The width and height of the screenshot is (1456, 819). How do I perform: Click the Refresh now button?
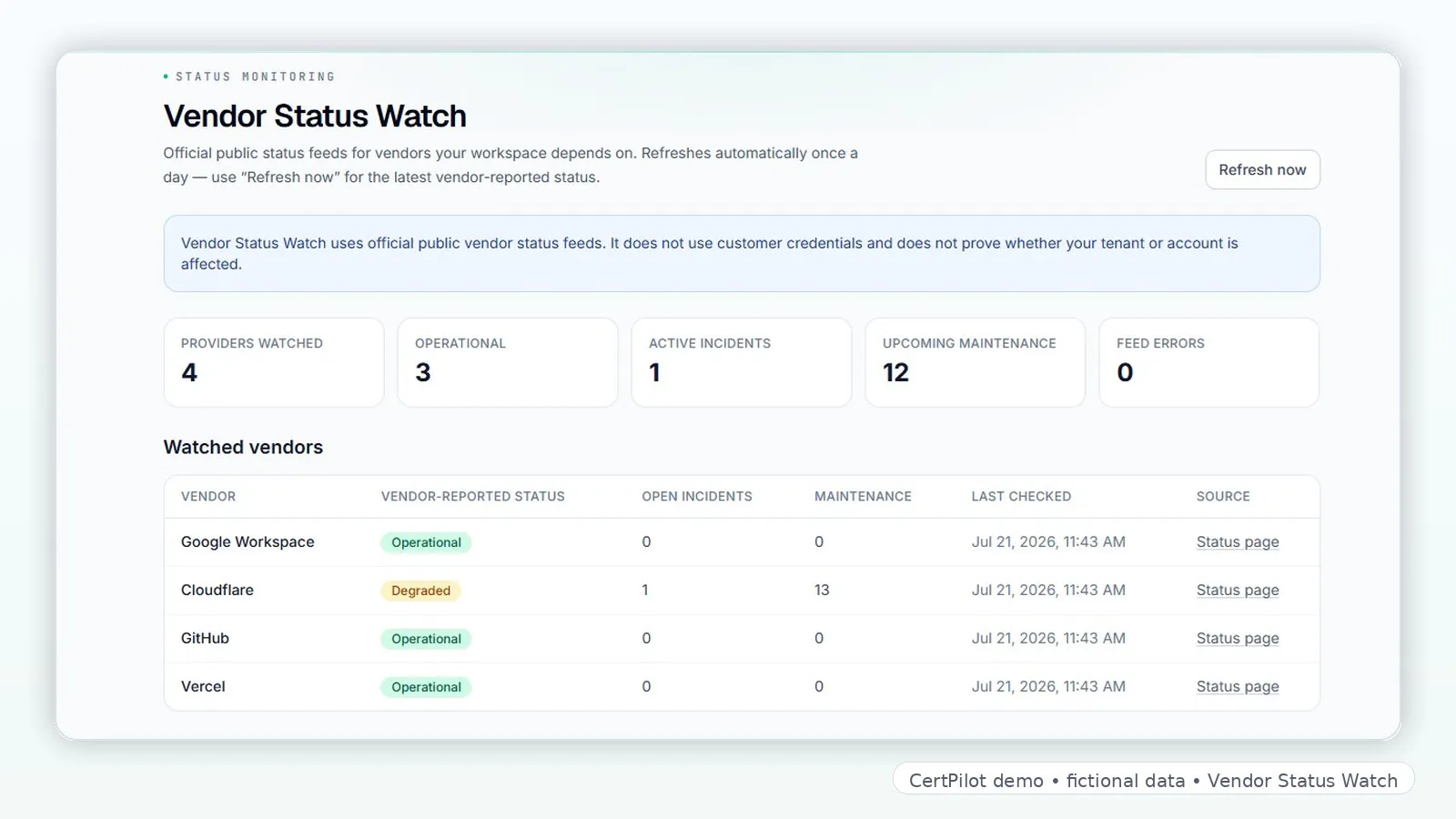[x=1262, y=170]
